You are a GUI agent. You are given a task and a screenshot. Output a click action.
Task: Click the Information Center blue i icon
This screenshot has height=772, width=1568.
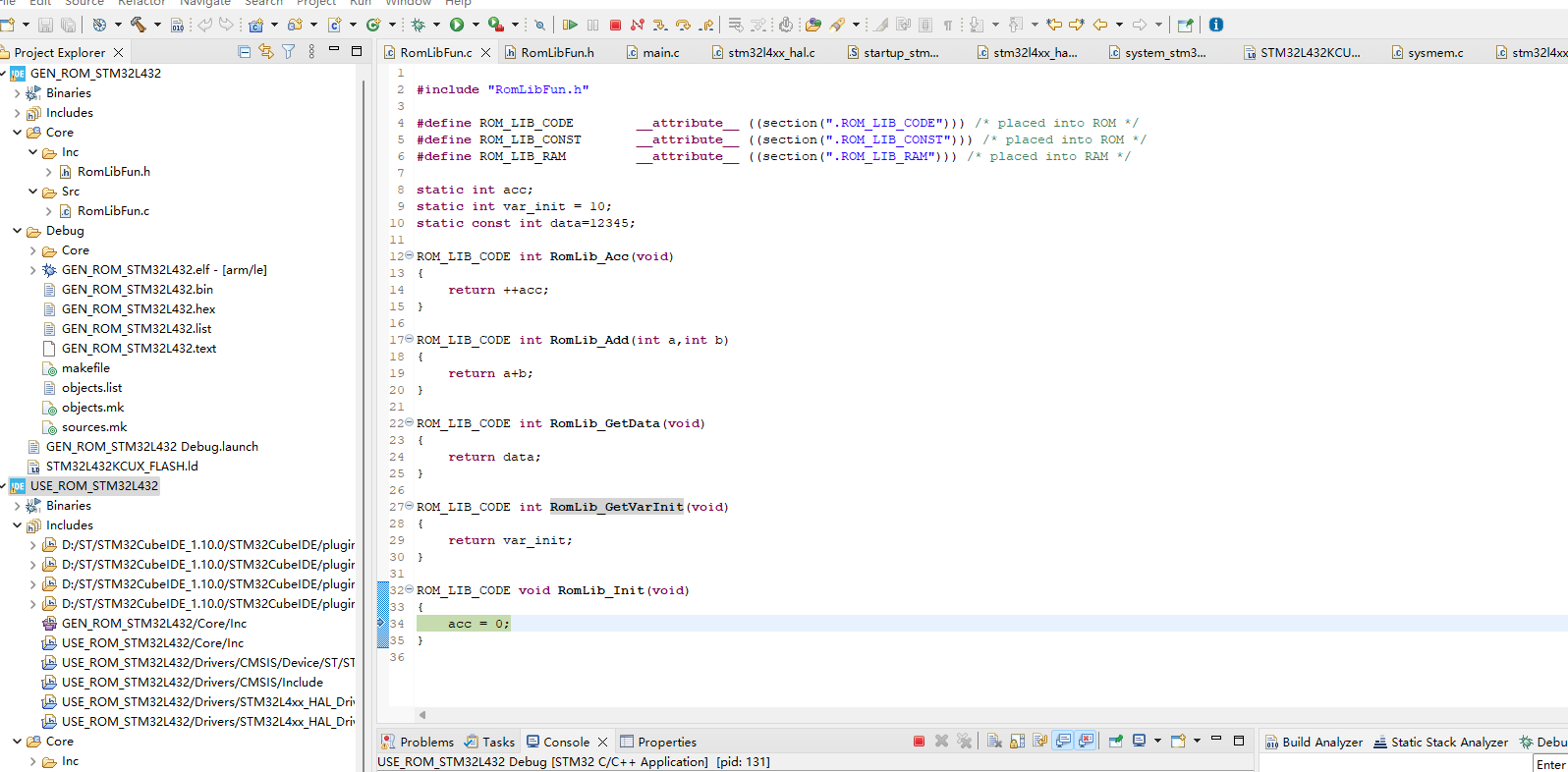pyautogui.click(x=1216, y=25)
